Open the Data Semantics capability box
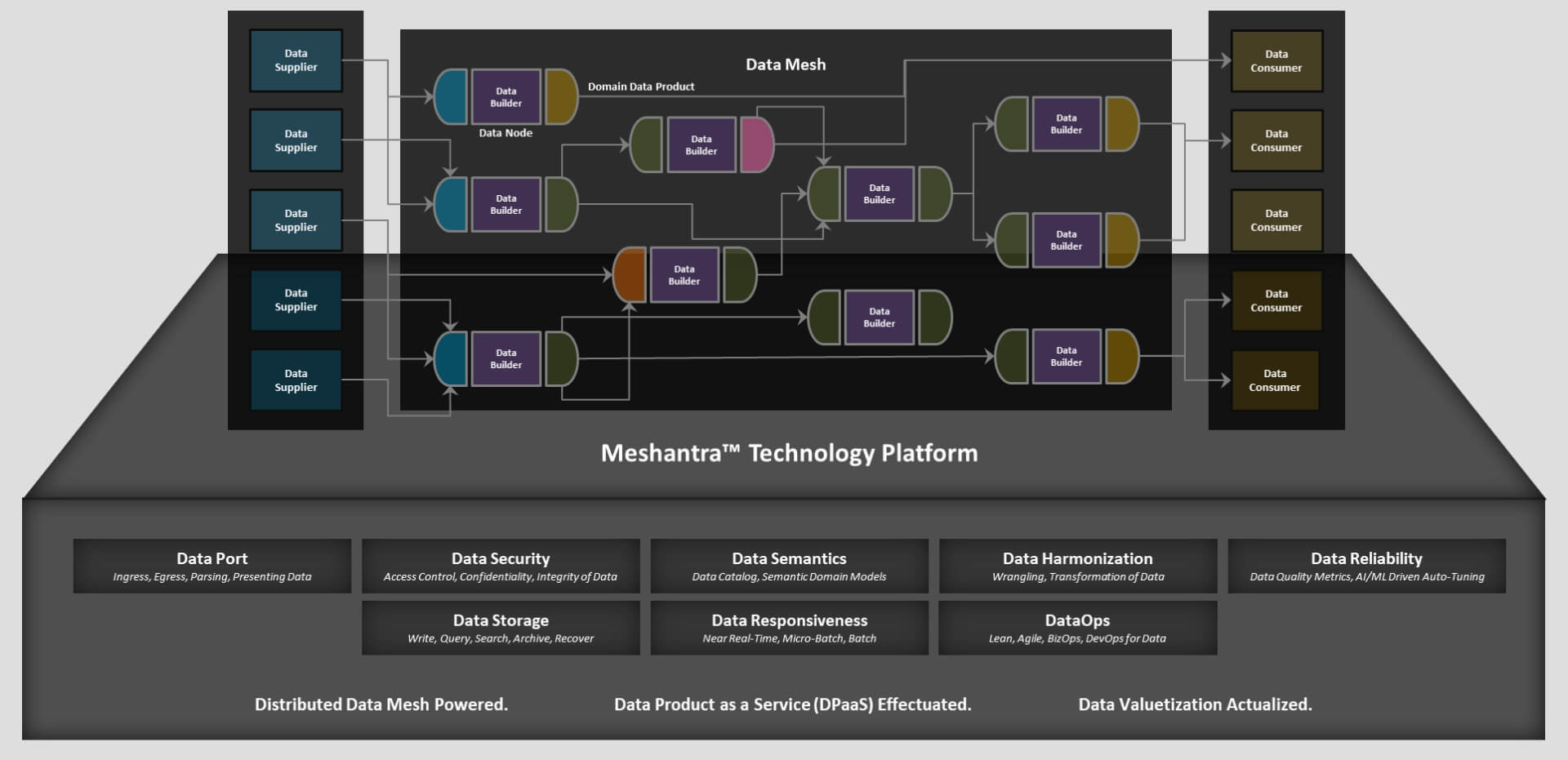Screen dimensions: 1568x760 point(789,566)
